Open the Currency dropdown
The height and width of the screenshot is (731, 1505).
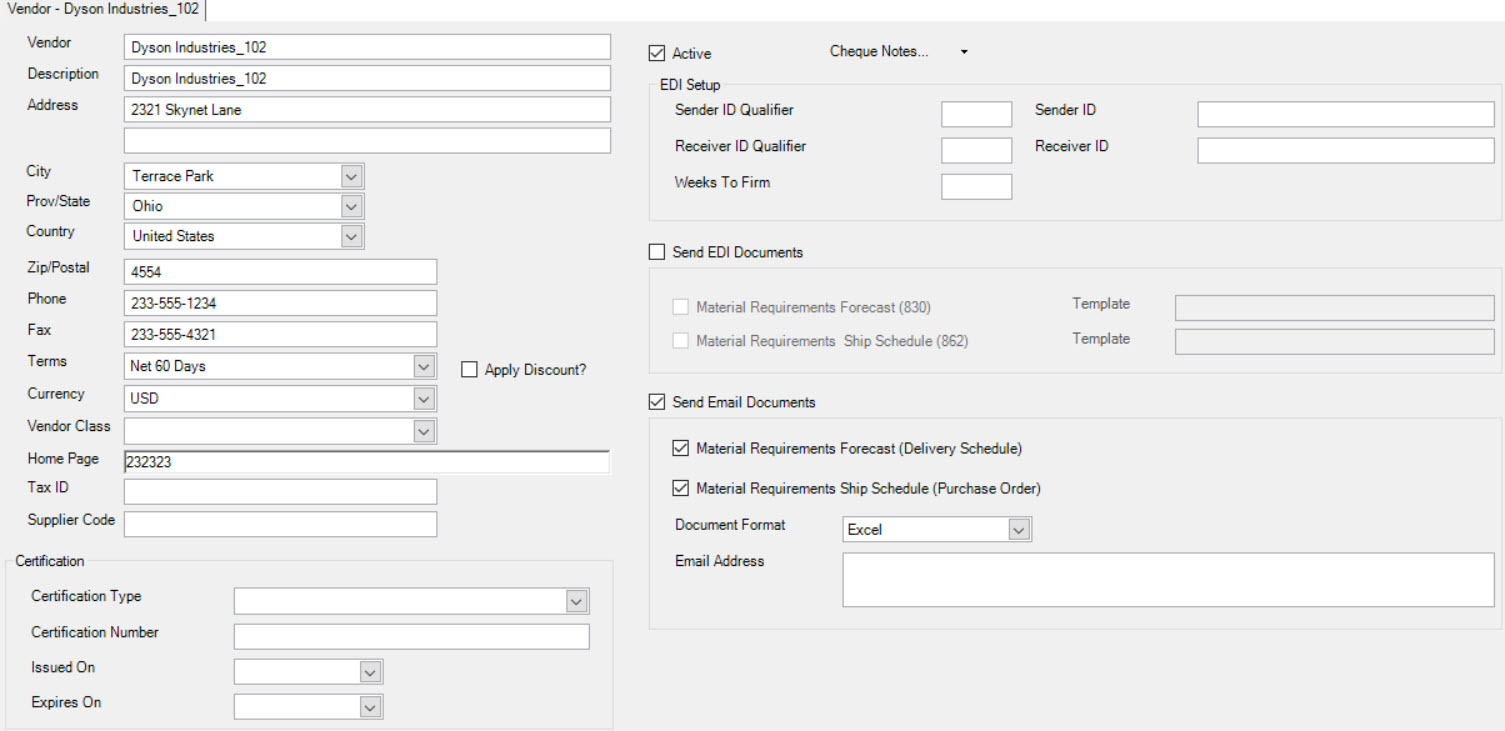pos(424,398)
